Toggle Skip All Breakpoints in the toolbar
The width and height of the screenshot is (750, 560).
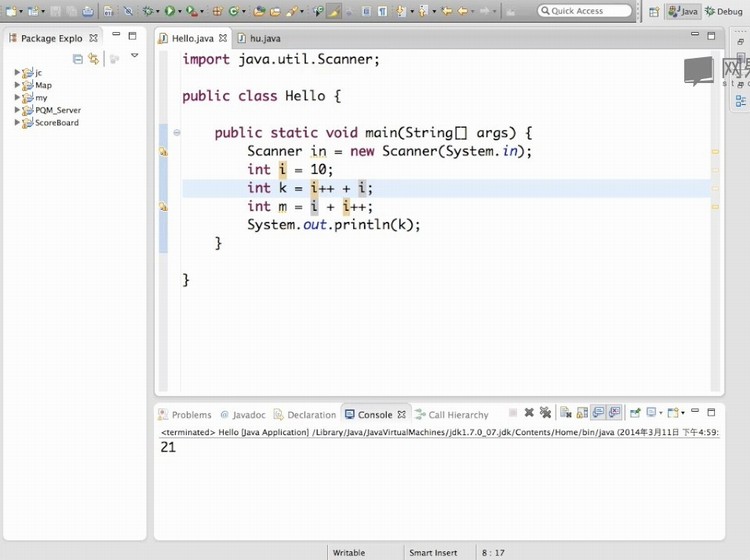pyautogui.click(x=128, y=11)
